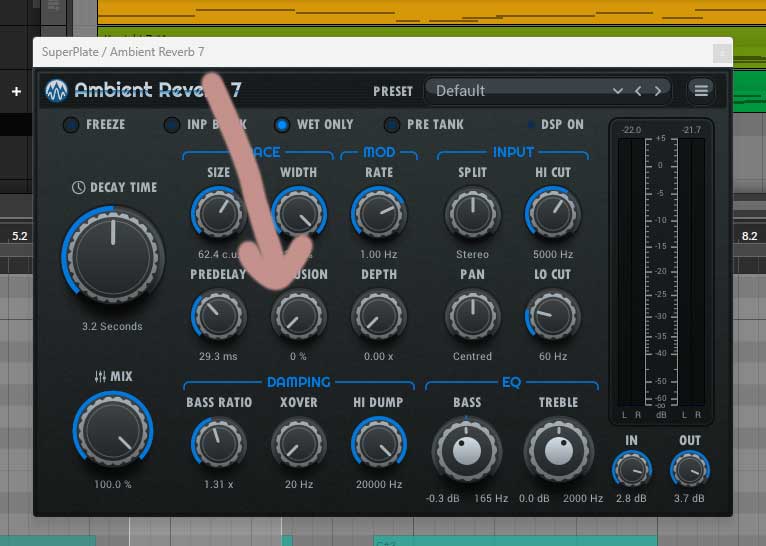This screenshot has width=766, height=546.
Task: Click the Hi Dump knob
Action: pos(379,443)
